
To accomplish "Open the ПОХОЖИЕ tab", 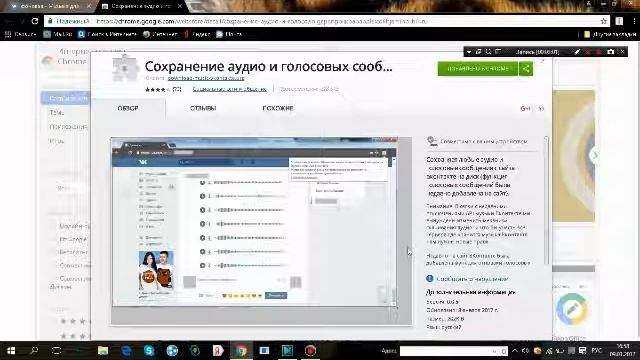I will click(x=278, y=108).
